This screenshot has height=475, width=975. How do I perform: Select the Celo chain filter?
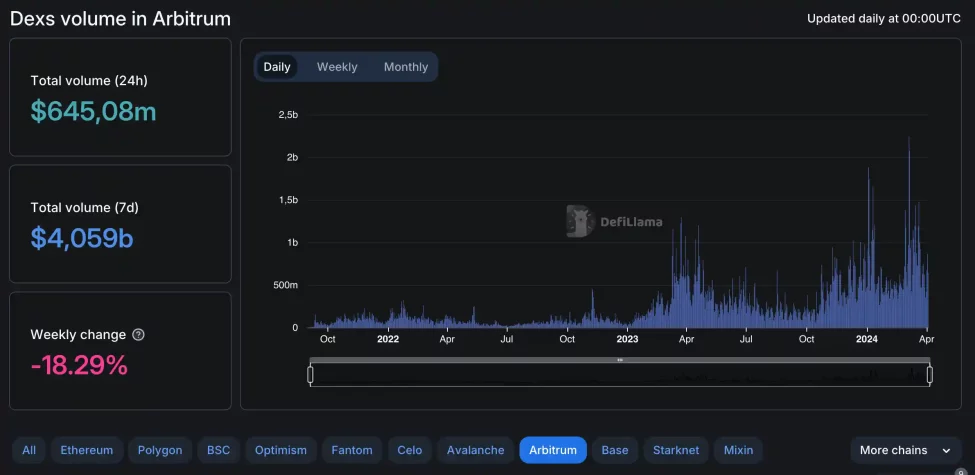pos(410,450)
